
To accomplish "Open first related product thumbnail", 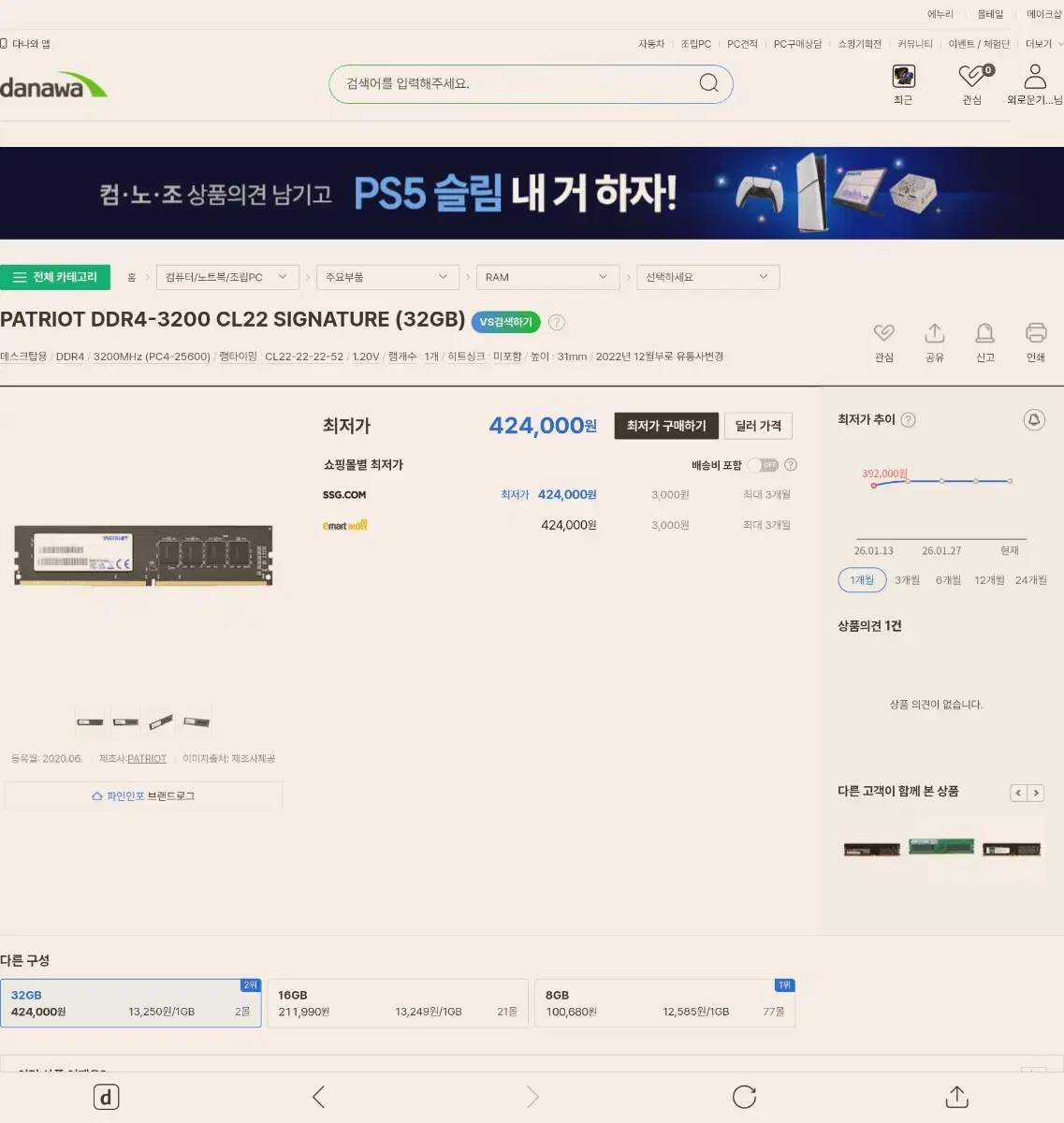I will pyautogui.click(x=872, y=850).
